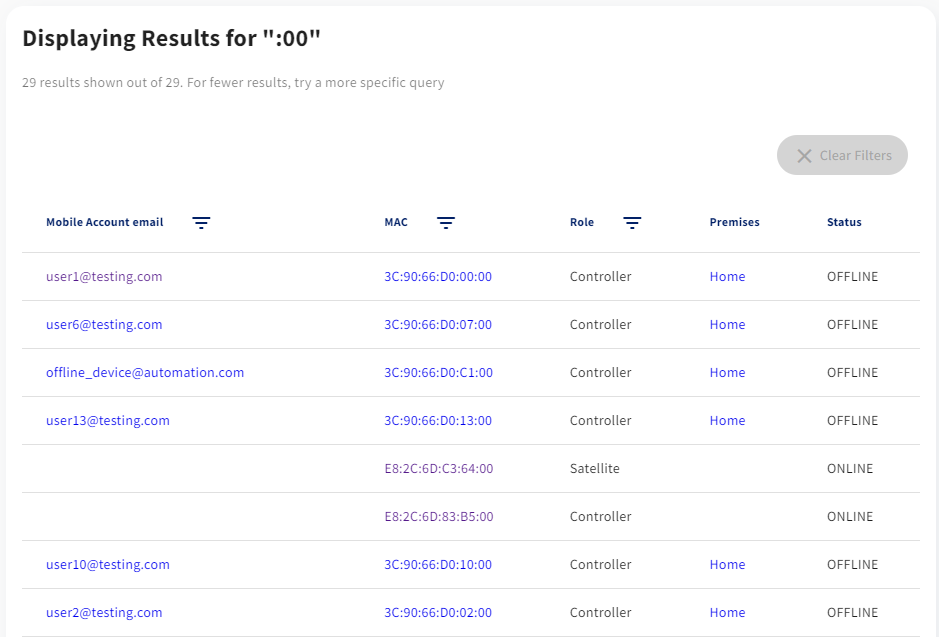939x637 pixels.
Task: Open user10@testing.com account link
Action: (108, 565)
